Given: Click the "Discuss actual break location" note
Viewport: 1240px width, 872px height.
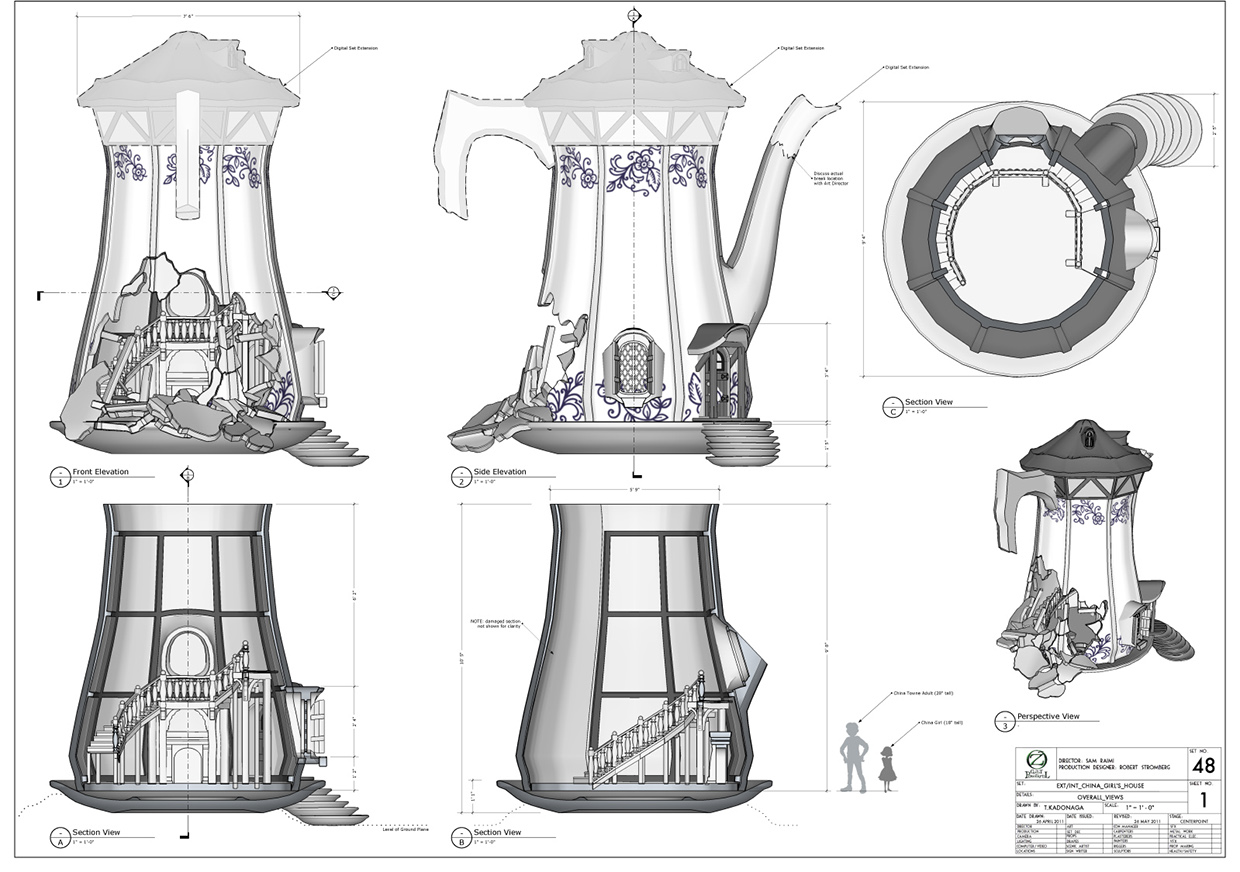Looking at the screenshot, I should coord(829,180).
